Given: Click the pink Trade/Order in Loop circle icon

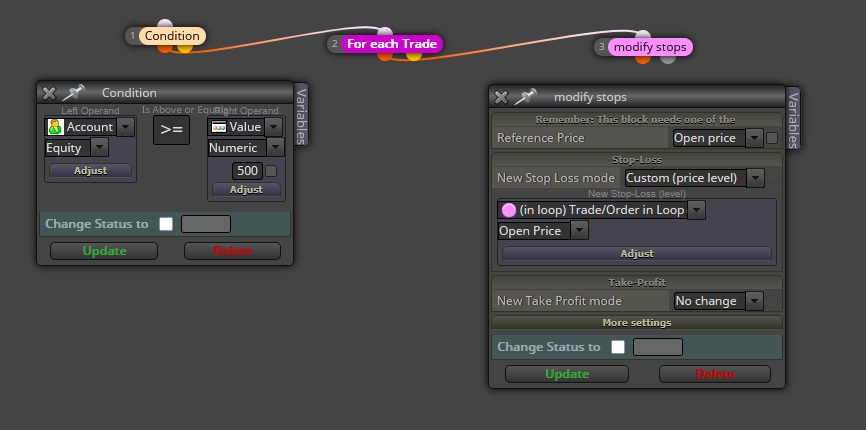Looking at the screenshot, I should [x=509, y=210].
